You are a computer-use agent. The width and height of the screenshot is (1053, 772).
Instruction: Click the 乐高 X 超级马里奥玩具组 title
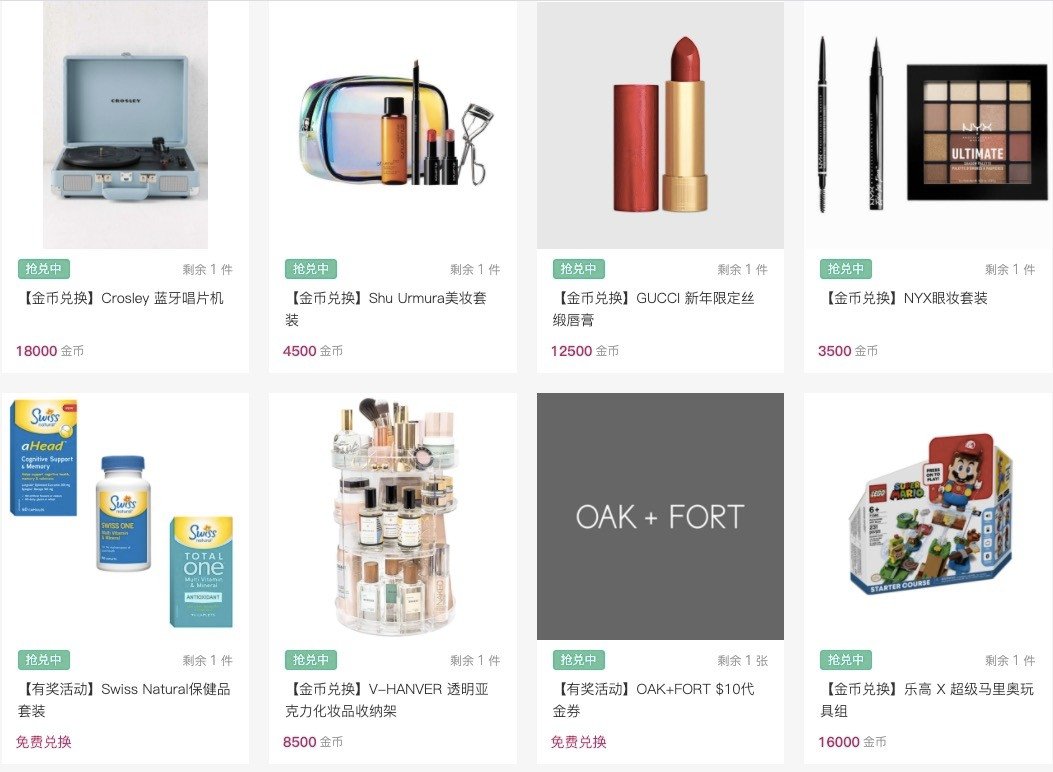[x=927, y=699]
